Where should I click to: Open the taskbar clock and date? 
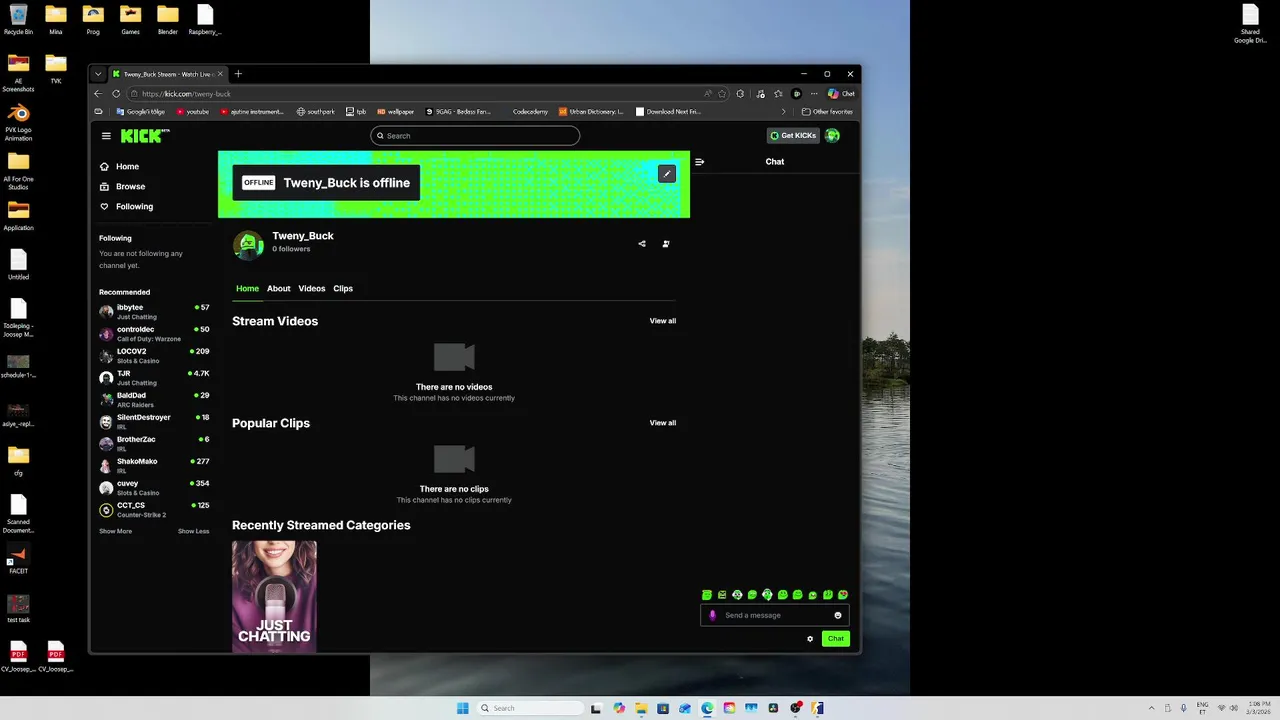pos(1259,708)
